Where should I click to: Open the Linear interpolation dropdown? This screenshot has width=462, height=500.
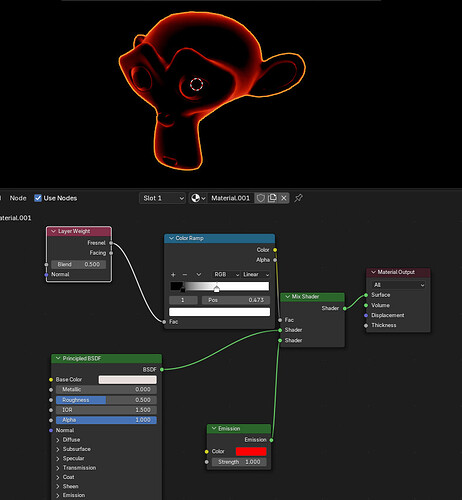[x=256, y=274]
